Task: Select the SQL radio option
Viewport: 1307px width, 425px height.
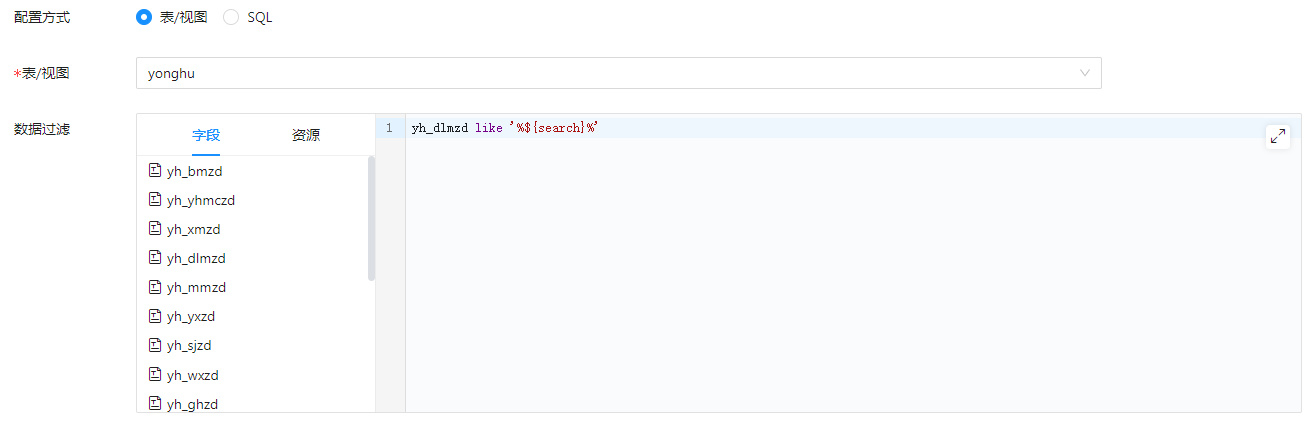Action: tap(231, 18)
